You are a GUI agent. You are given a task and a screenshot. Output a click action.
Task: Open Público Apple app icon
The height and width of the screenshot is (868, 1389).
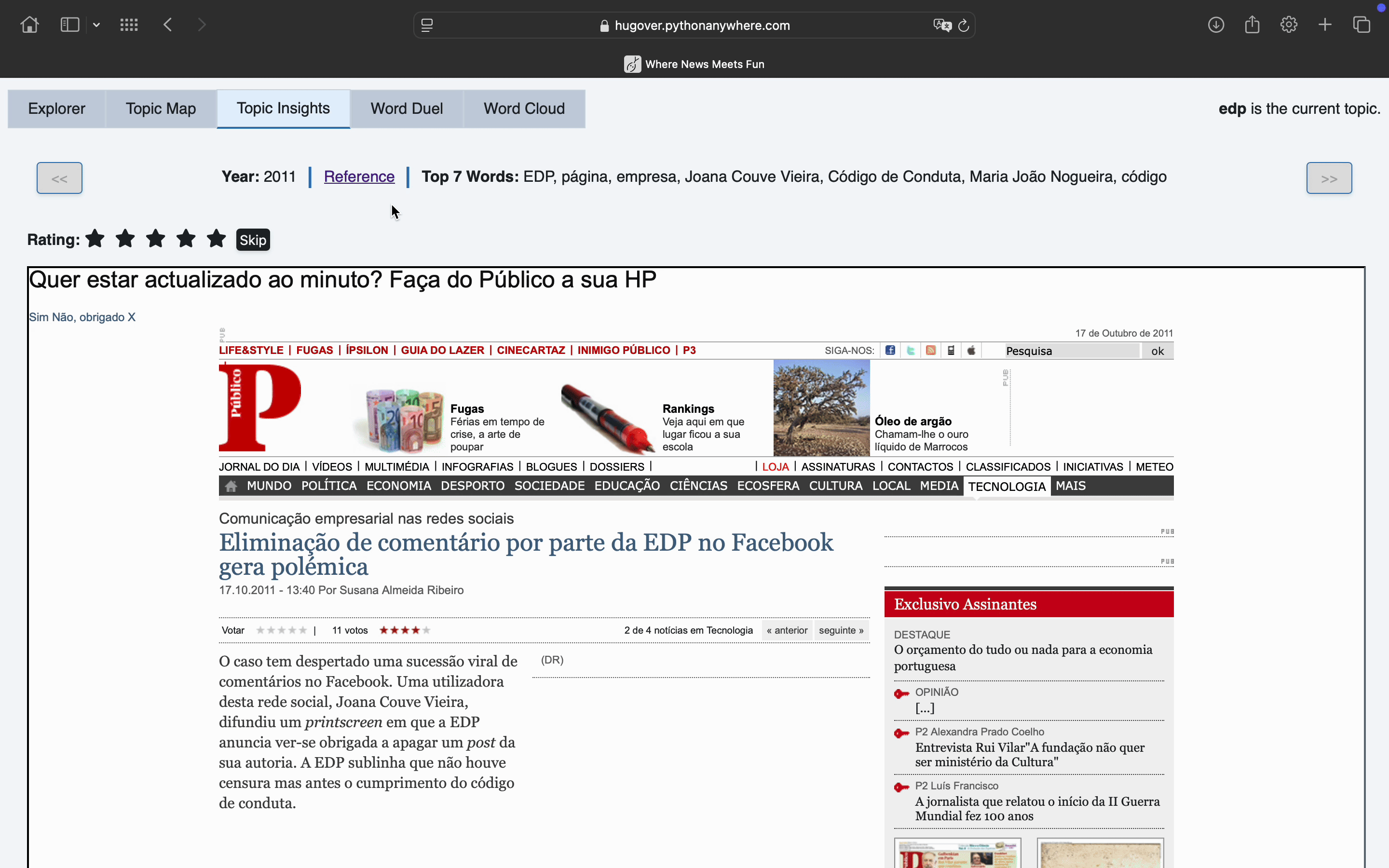971,350
